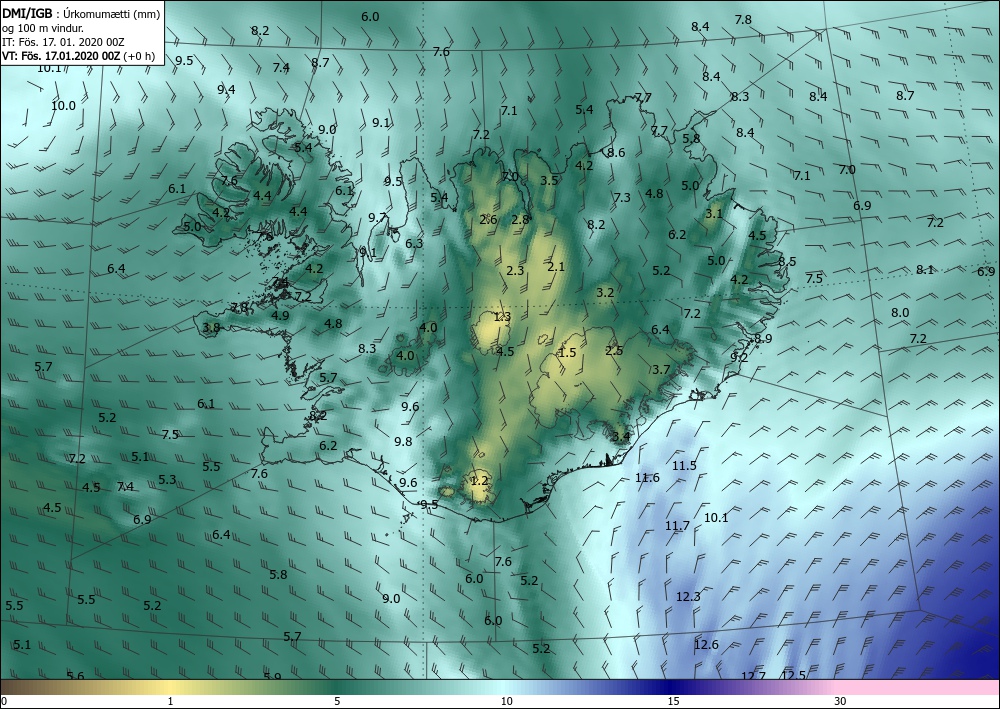Image resolution: width=1000 pixels, height=709 pixels.
Task: Click the 2.8 value label
Action: [520, 219]
